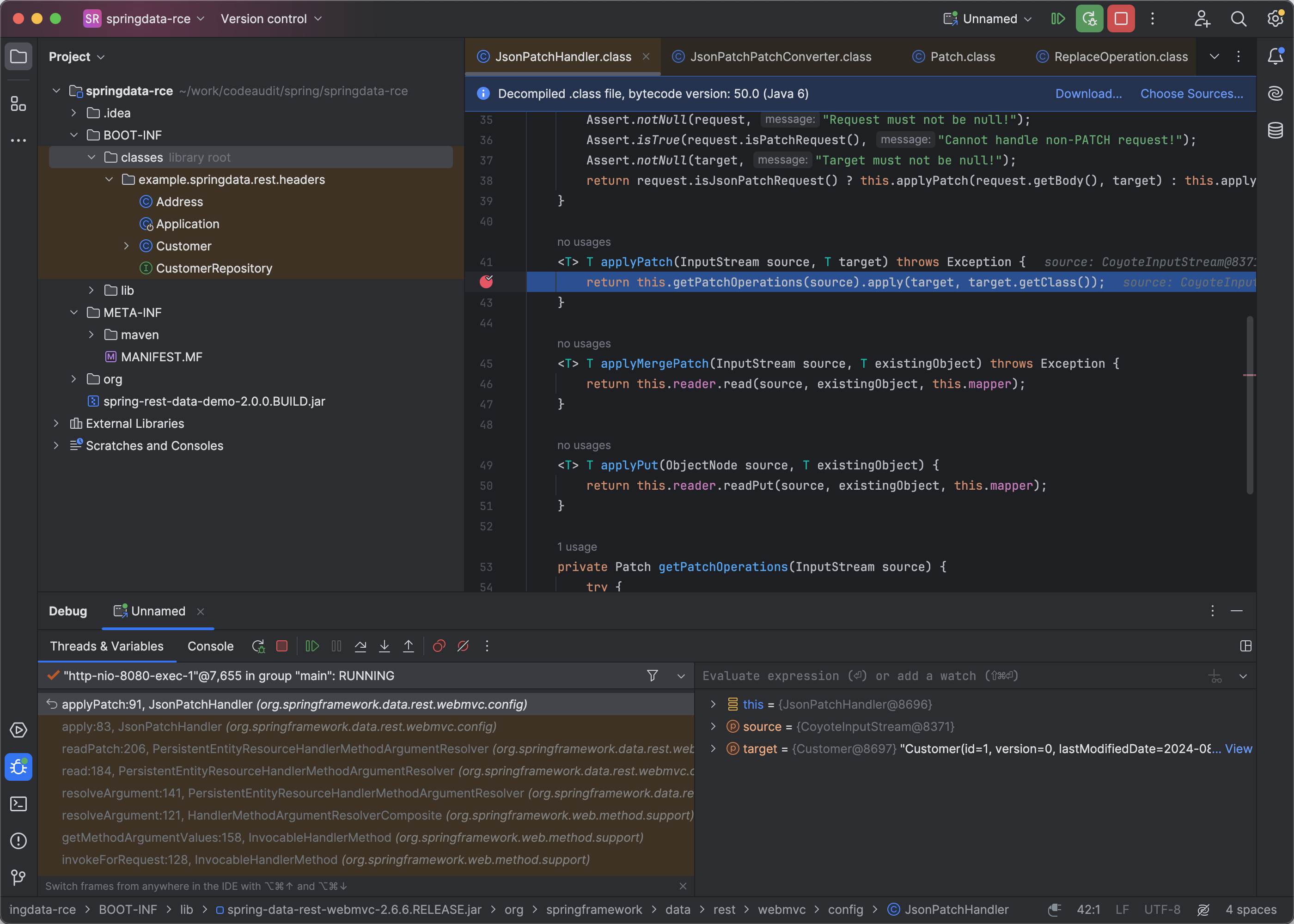Click the green Rerun Debug button in title bar
1294x924 pixels.
coord(1089,19)
